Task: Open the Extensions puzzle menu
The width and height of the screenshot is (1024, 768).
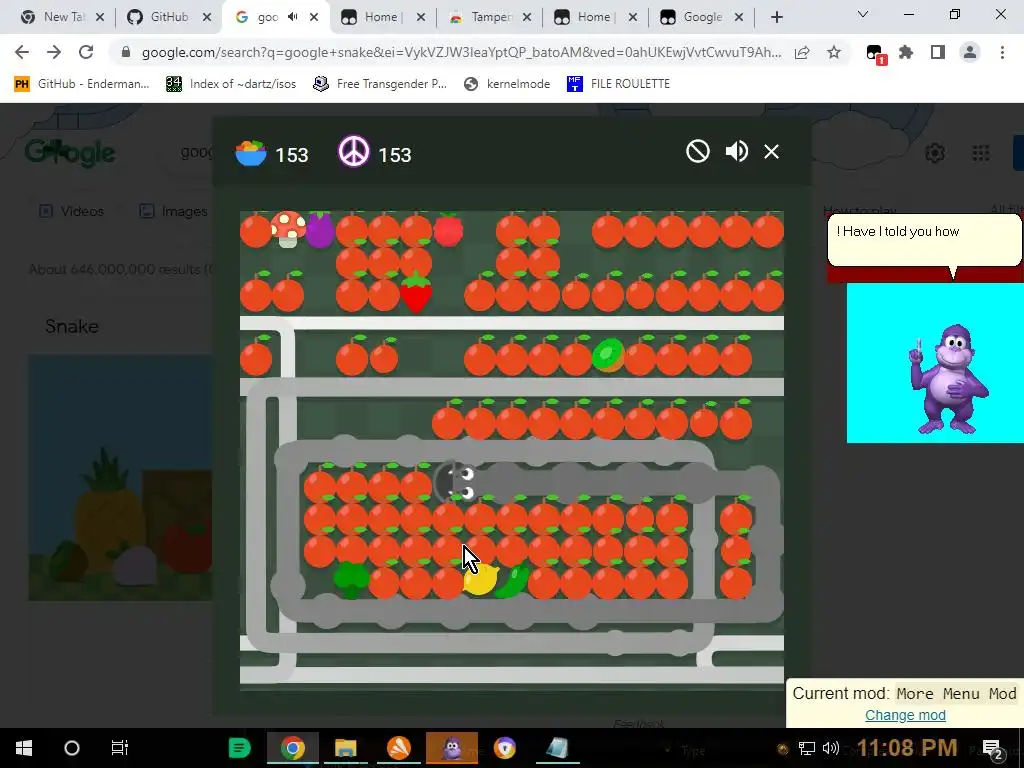Action: [906, 52]
